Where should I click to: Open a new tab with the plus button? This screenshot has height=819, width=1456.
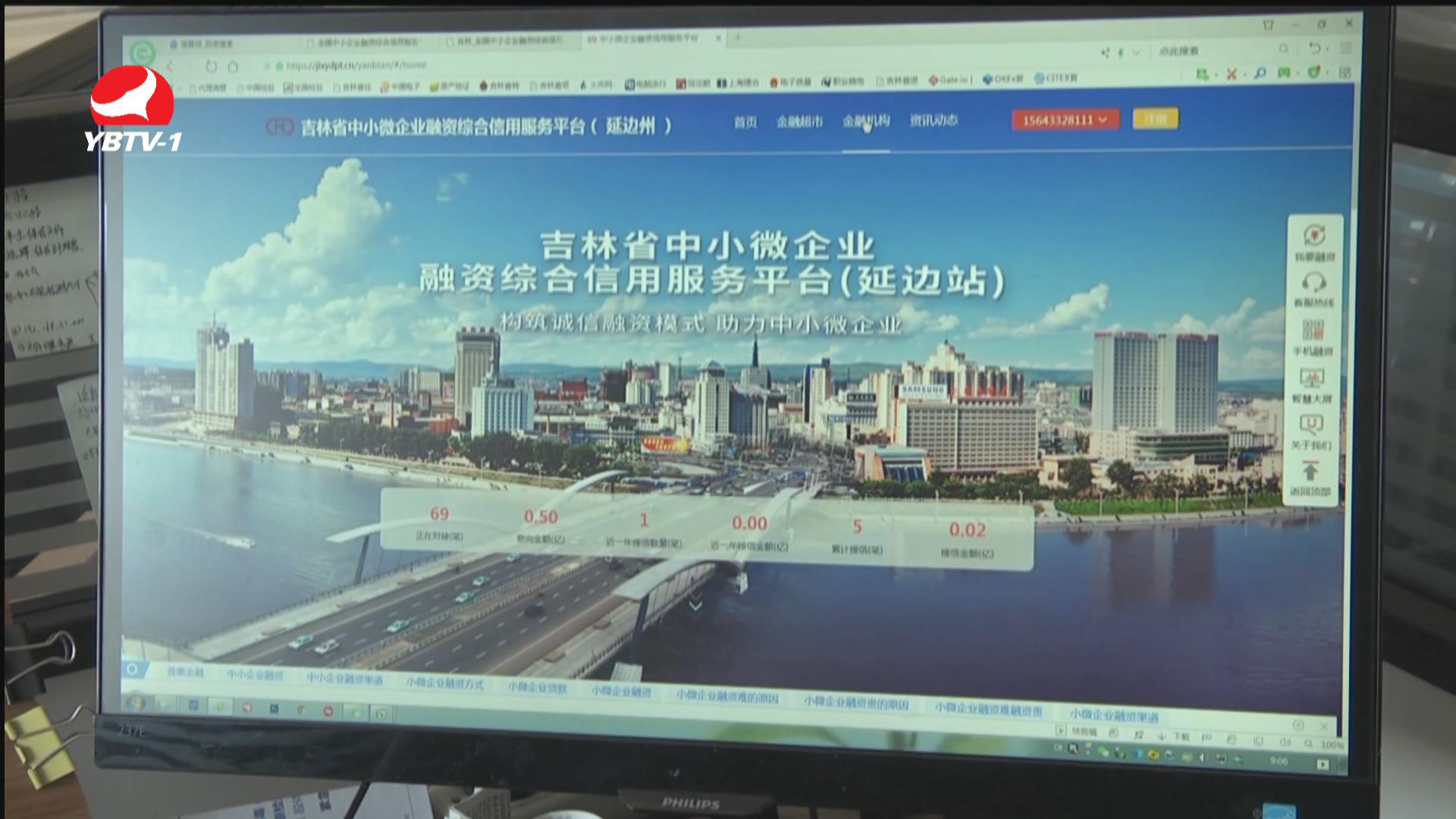click(737, 36)
